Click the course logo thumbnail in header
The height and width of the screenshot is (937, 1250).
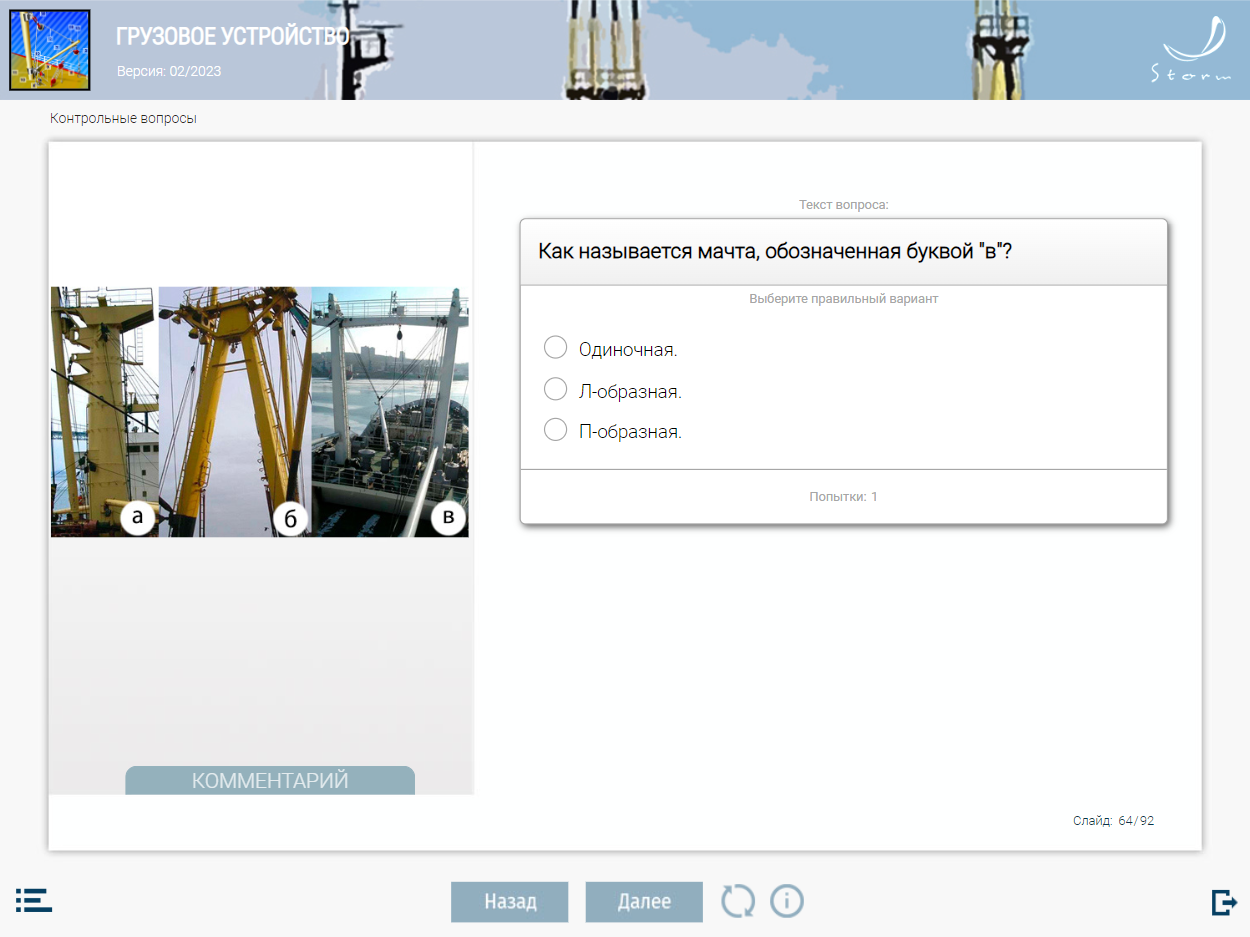pyautogui.click(x=50, y=50)
